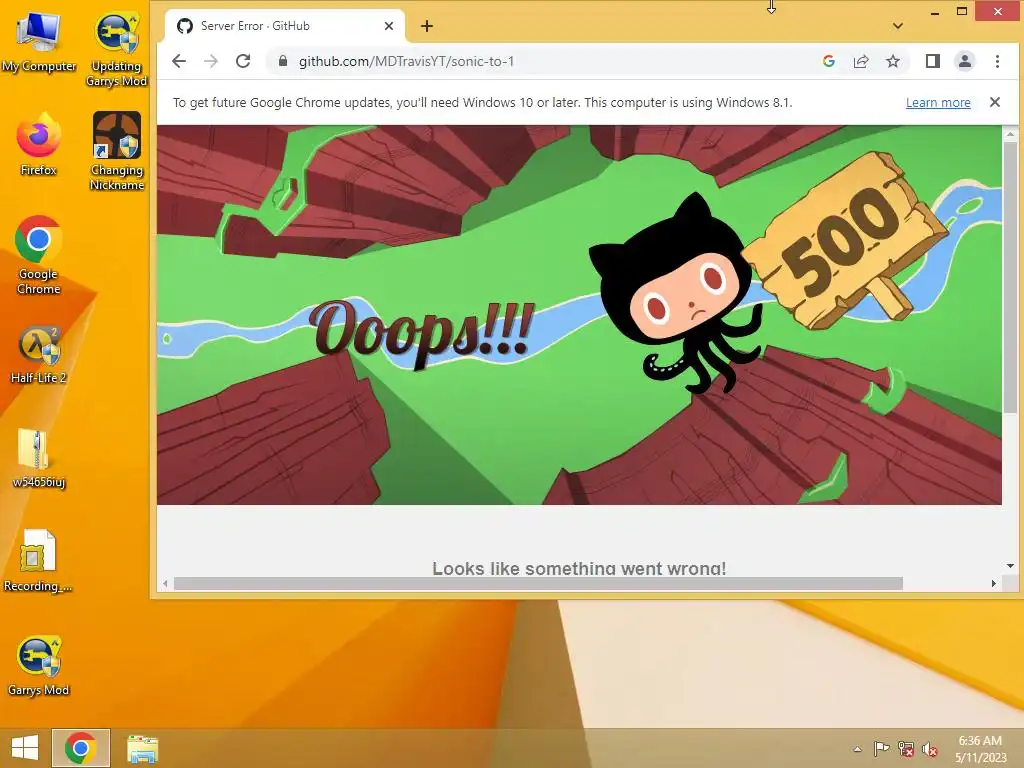Click the vertical scrollbar thumb of the page
Image resolution: width=1024 pixels, height=768 pixels.
1010,277
